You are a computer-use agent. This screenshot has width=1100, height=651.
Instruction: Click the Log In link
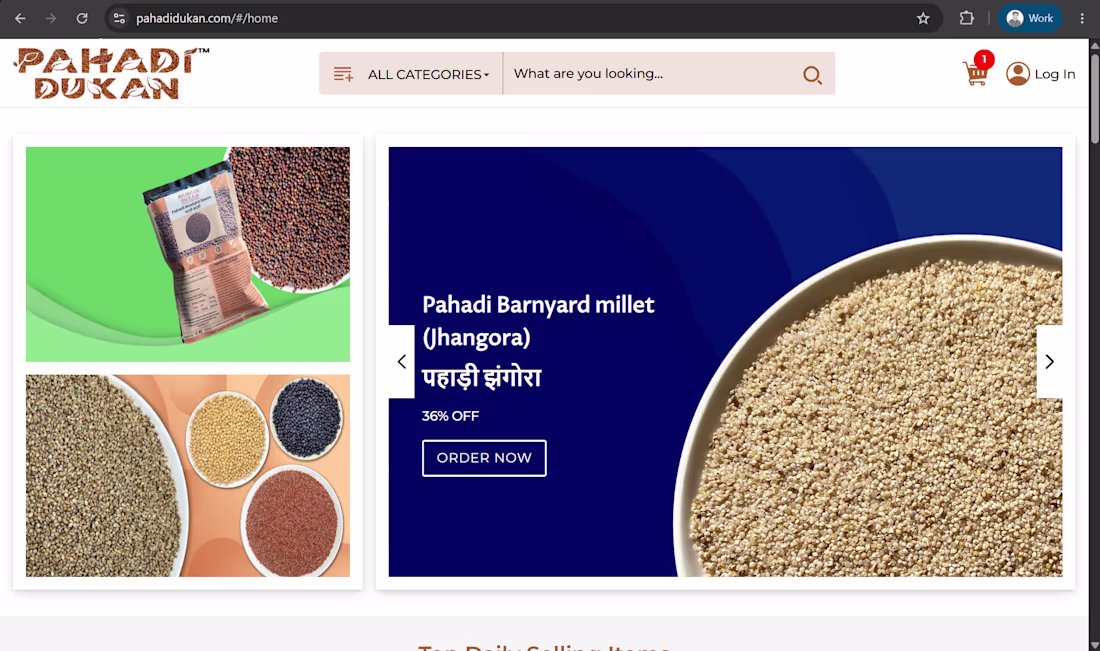click(x=1054, y=74)
